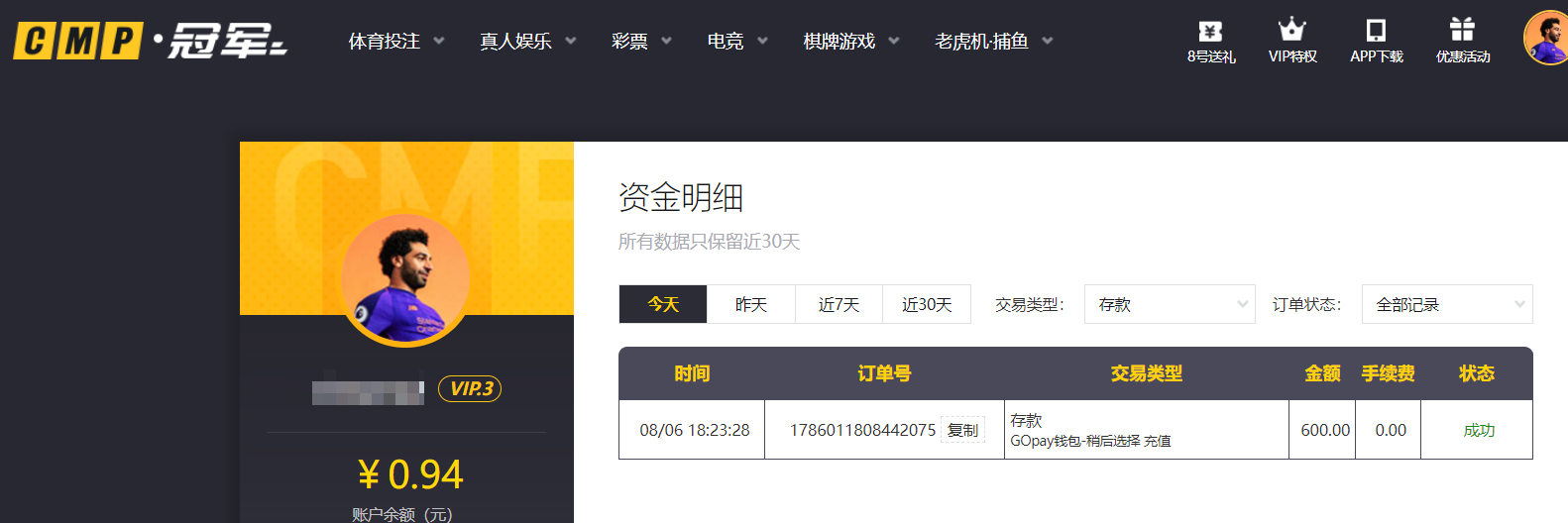Expand the 体育投注 menu
This screenshot has width=1568, height=523.
[x=396, y=41]
